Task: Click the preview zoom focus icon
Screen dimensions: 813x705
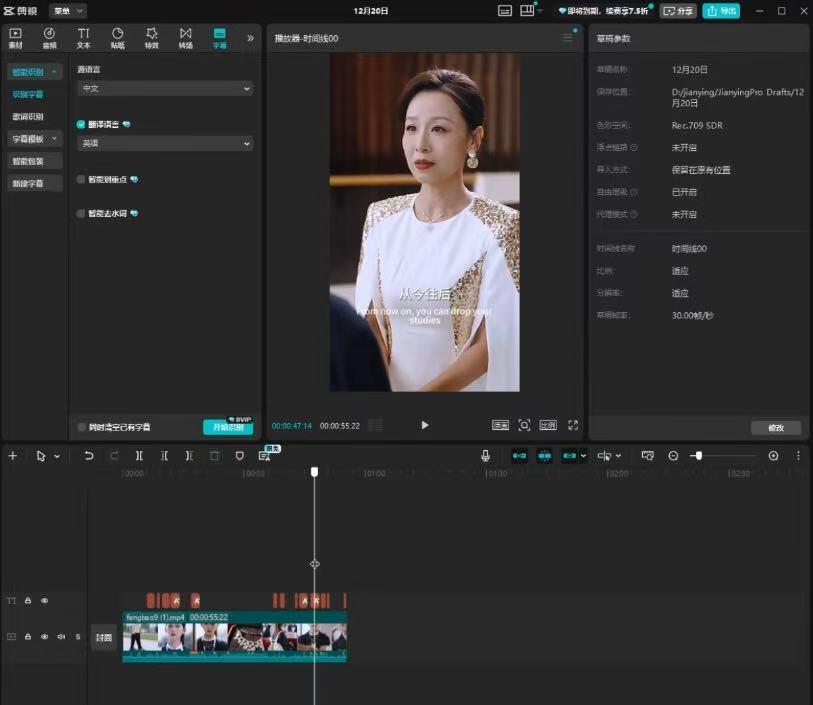Action: tap(524, 426)
